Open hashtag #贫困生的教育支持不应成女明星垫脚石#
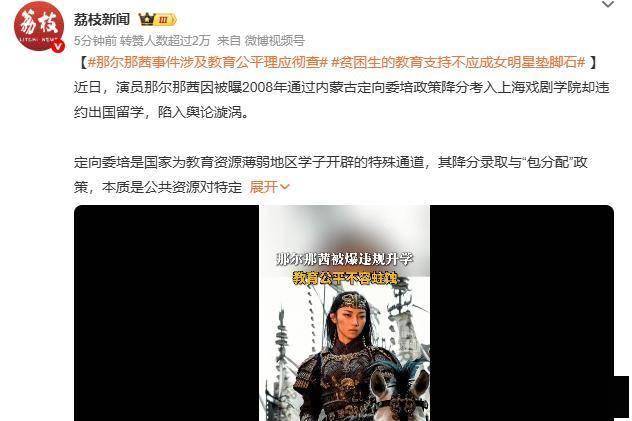The width and height of the screenshot is (632, 421). tap(458, 62)
